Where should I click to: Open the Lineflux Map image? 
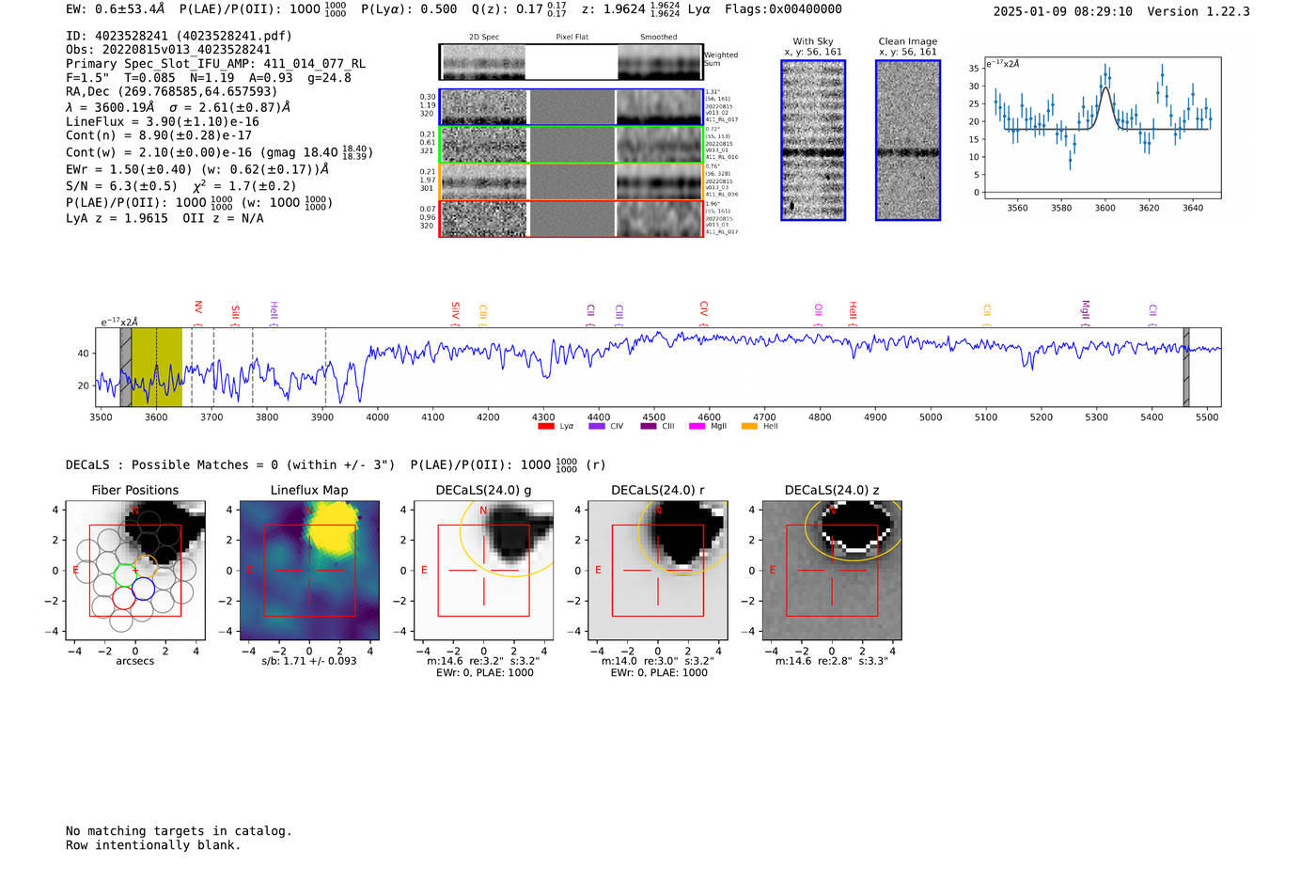(x=309, y=571)
